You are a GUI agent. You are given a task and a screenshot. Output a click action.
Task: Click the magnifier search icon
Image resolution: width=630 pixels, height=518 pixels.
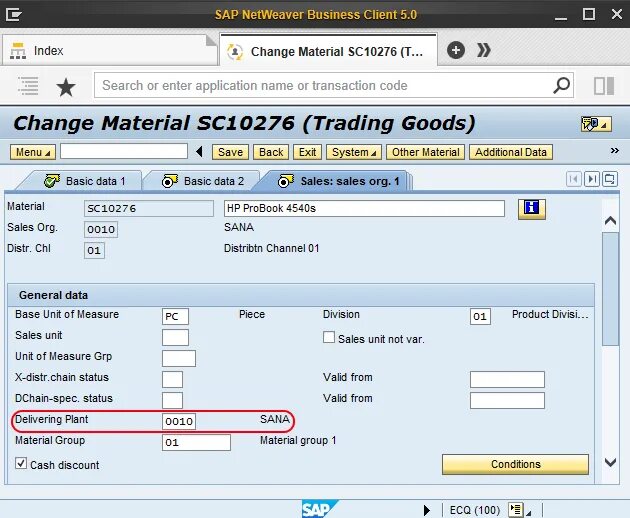coord(561,85)
